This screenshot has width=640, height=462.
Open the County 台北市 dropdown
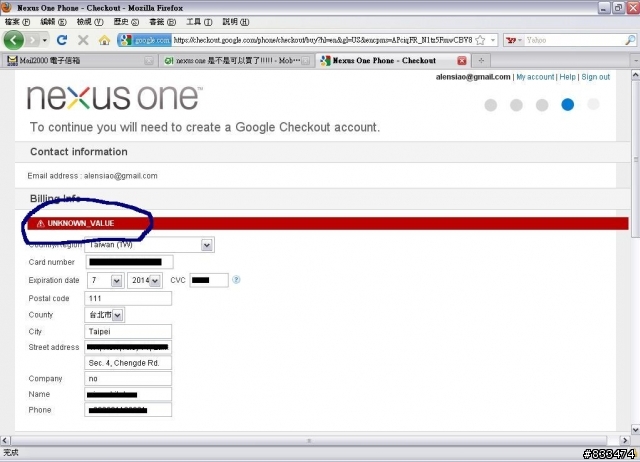click(105, 315)
